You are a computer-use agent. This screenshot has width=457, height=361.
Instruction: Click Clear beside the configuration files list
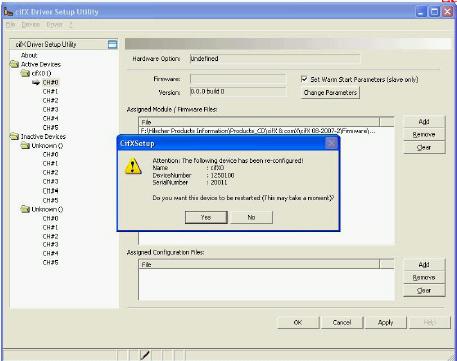(x=424, y=290)
